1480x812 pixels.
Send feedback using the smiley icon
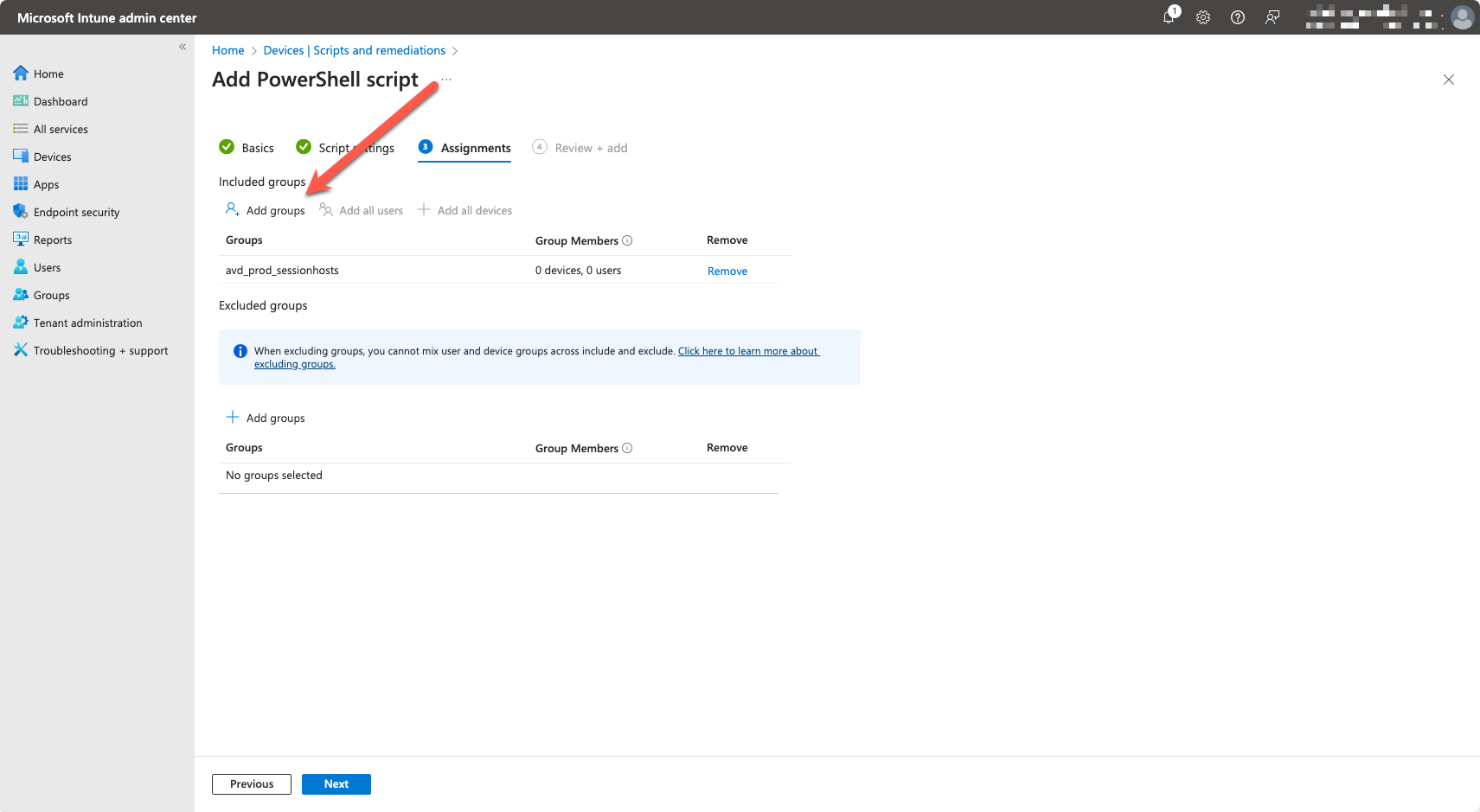pos(1272,17)
